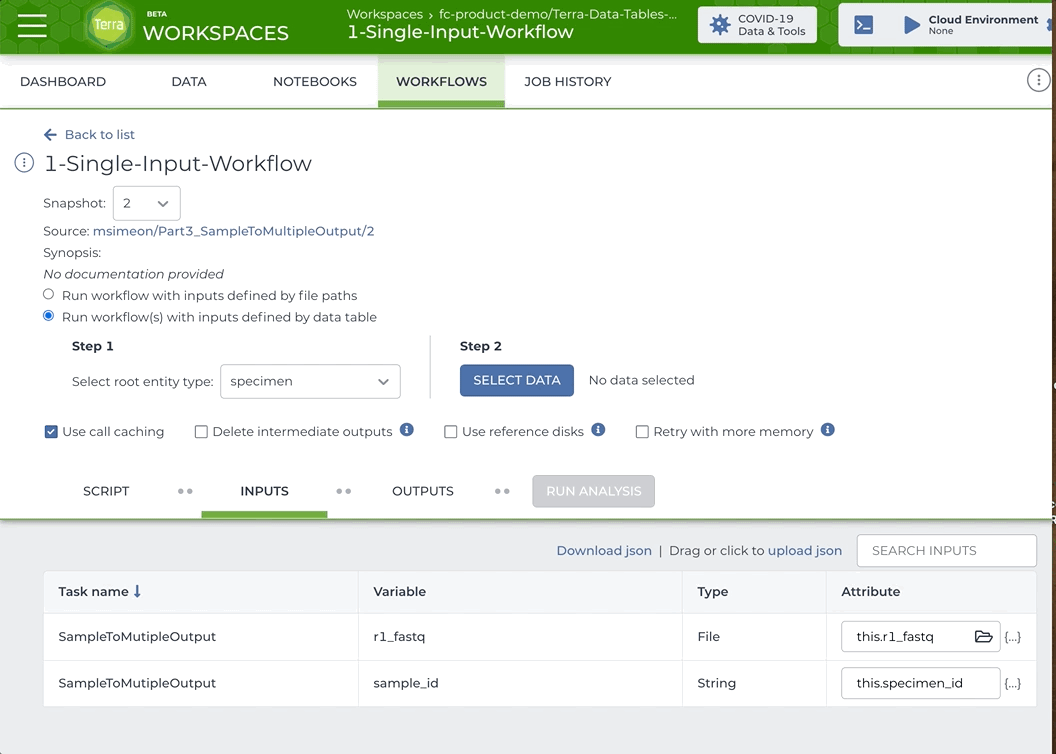Show info for Use reference disks
The height and width of the screenshot is (754, 1056).
click(598, 430)
